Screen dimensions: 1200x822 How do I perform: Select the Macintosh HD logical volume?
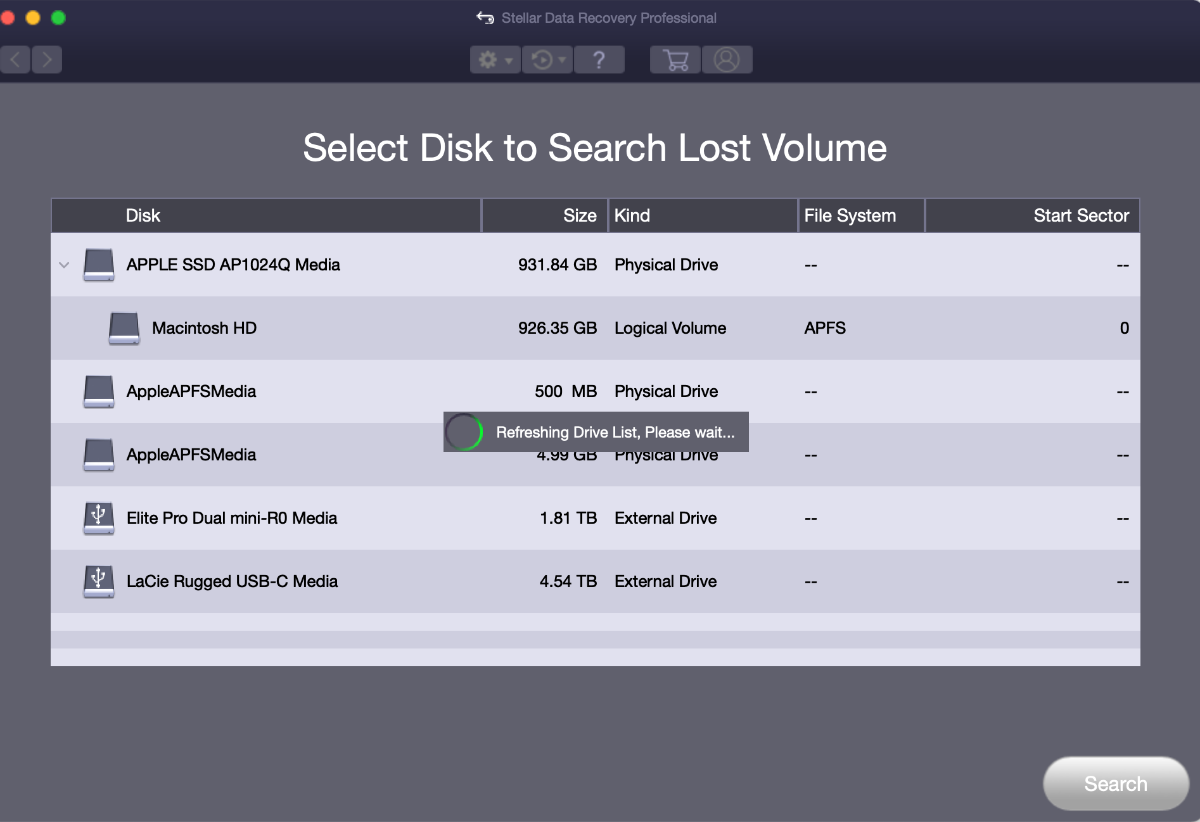pyautogui.click(x=204, y=328)
